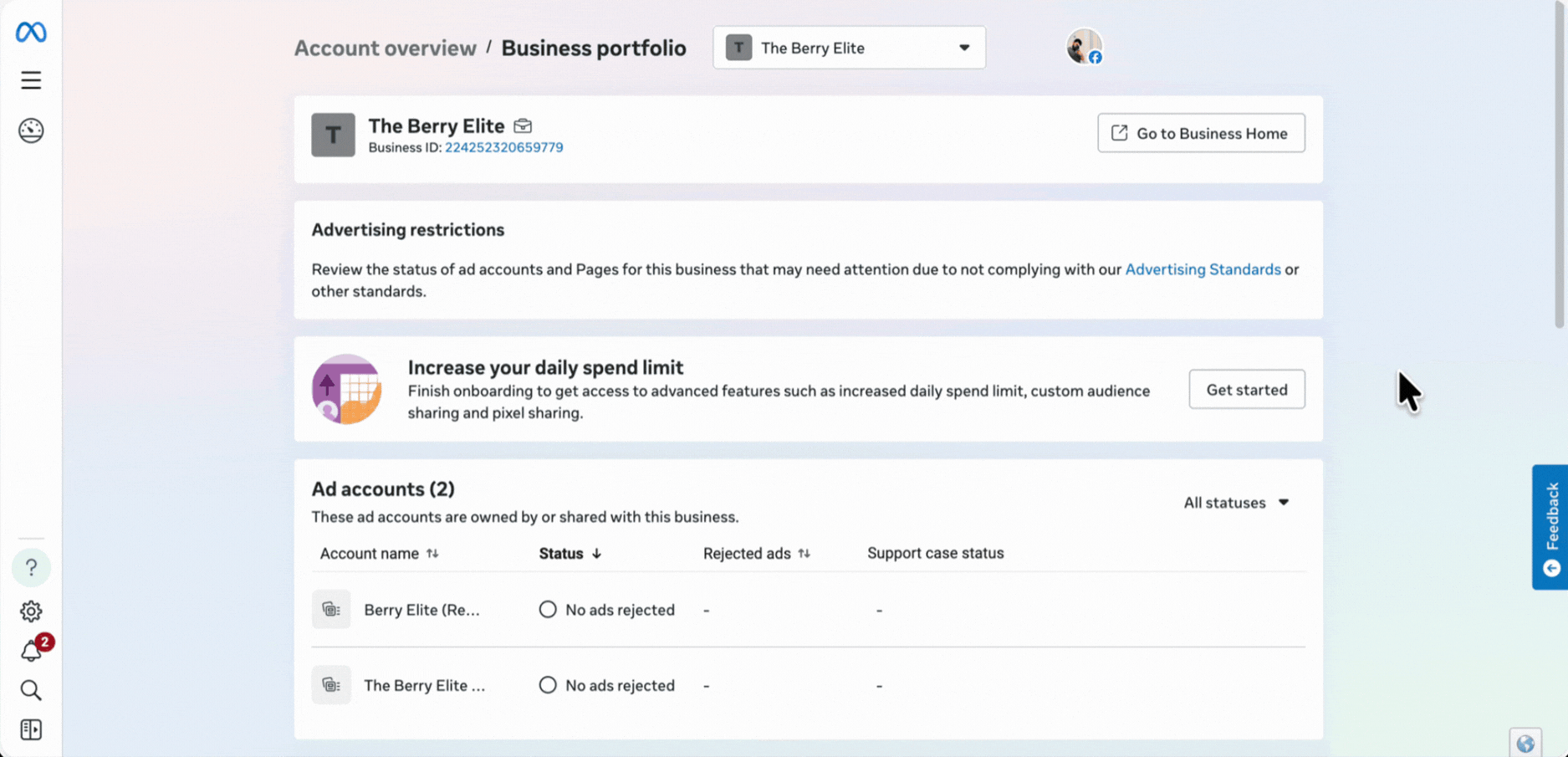
Task: Click No ads rejected status for The Berry Elite ...
Action: 607,685
